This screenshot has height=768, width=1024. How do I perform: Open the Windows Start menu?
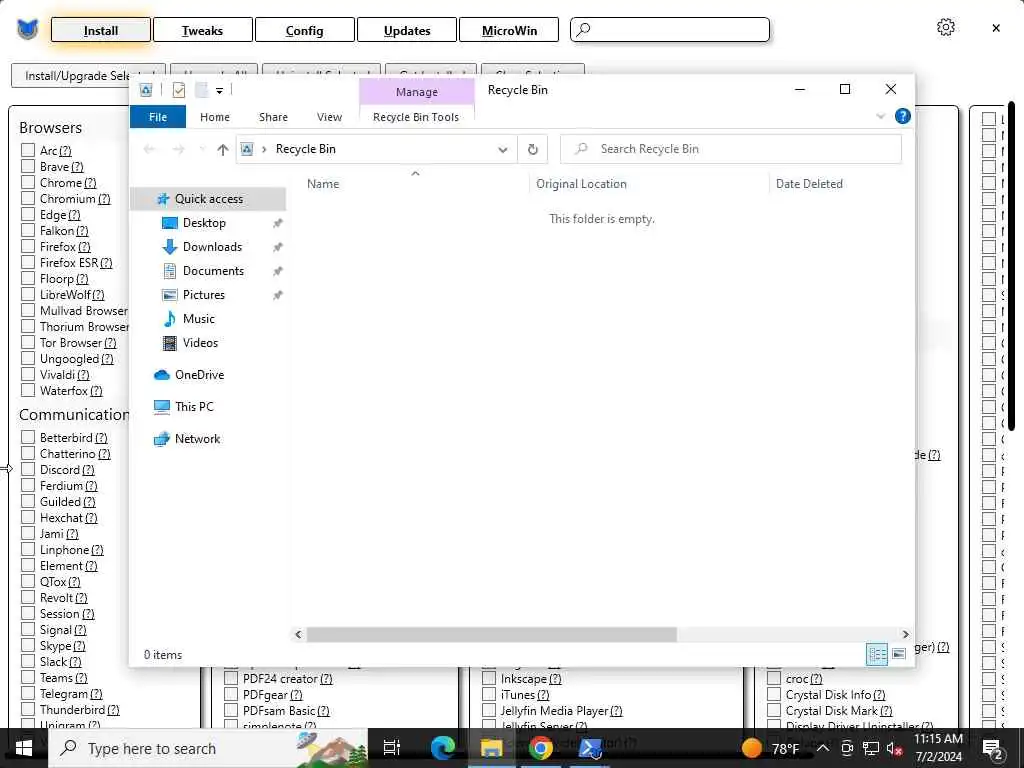tap(24, 748)
